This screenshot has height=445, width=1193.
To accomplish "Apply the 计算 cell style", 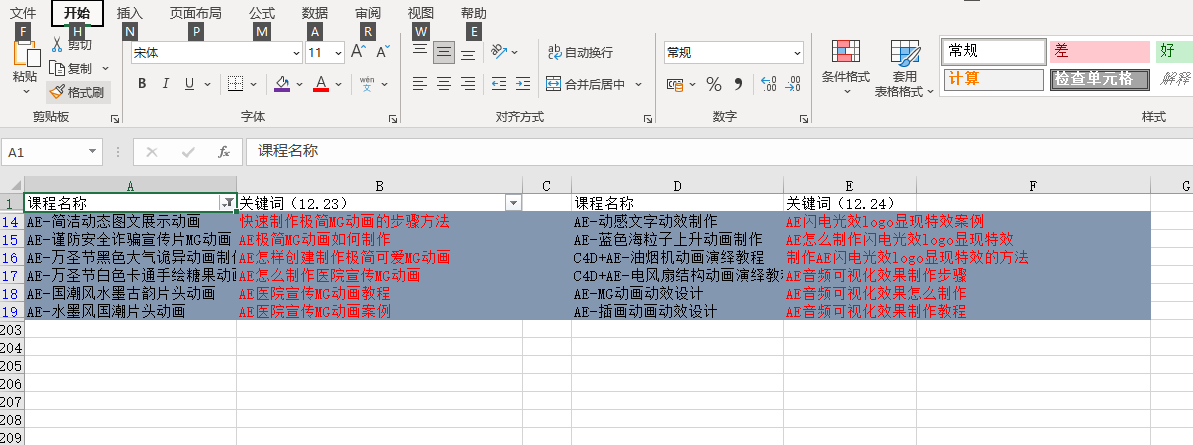I will 994,79.
